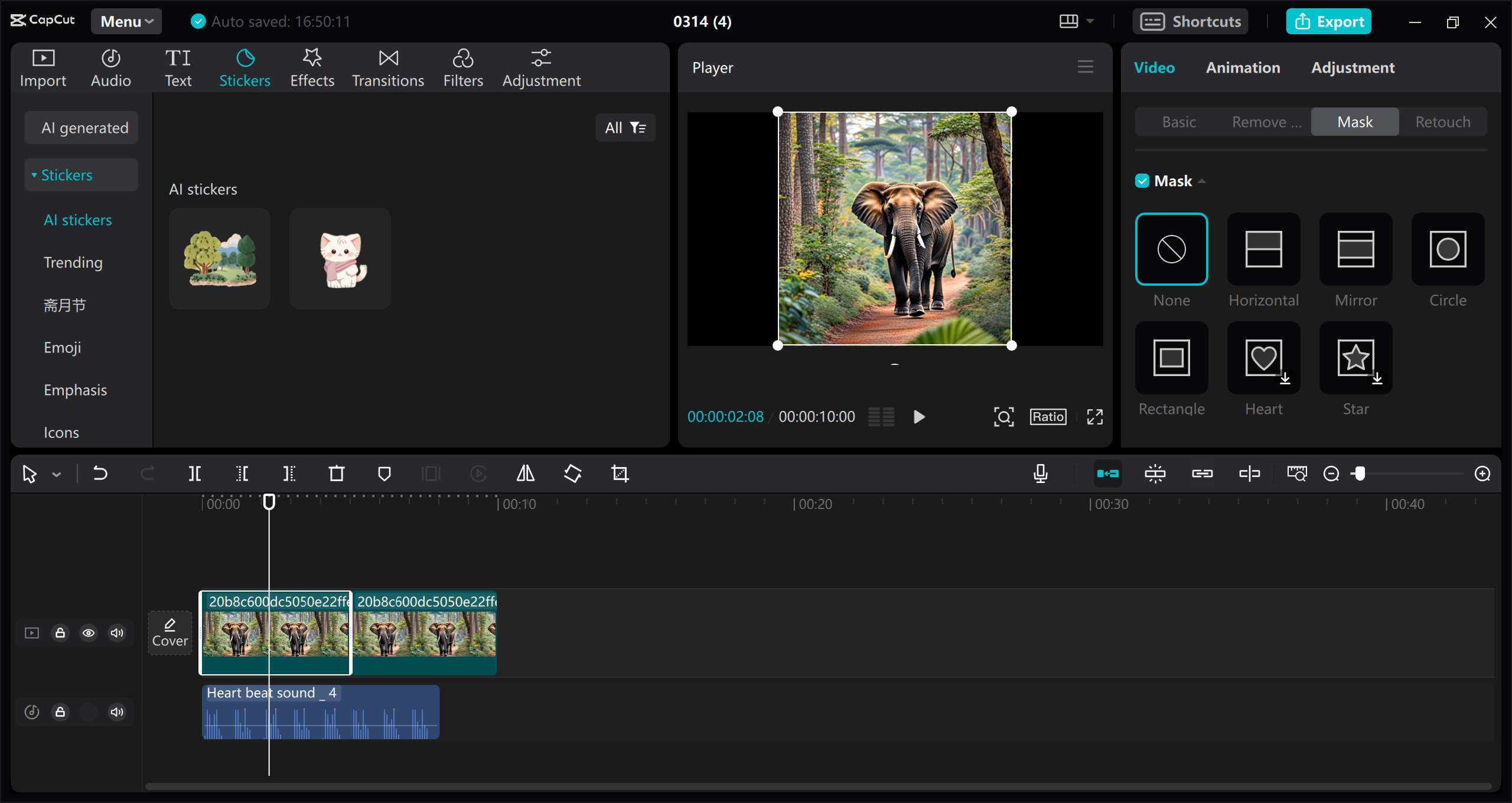This screenshot has height=803, width=1512.
Task: Select the Transitions panel
Action: 387,67
